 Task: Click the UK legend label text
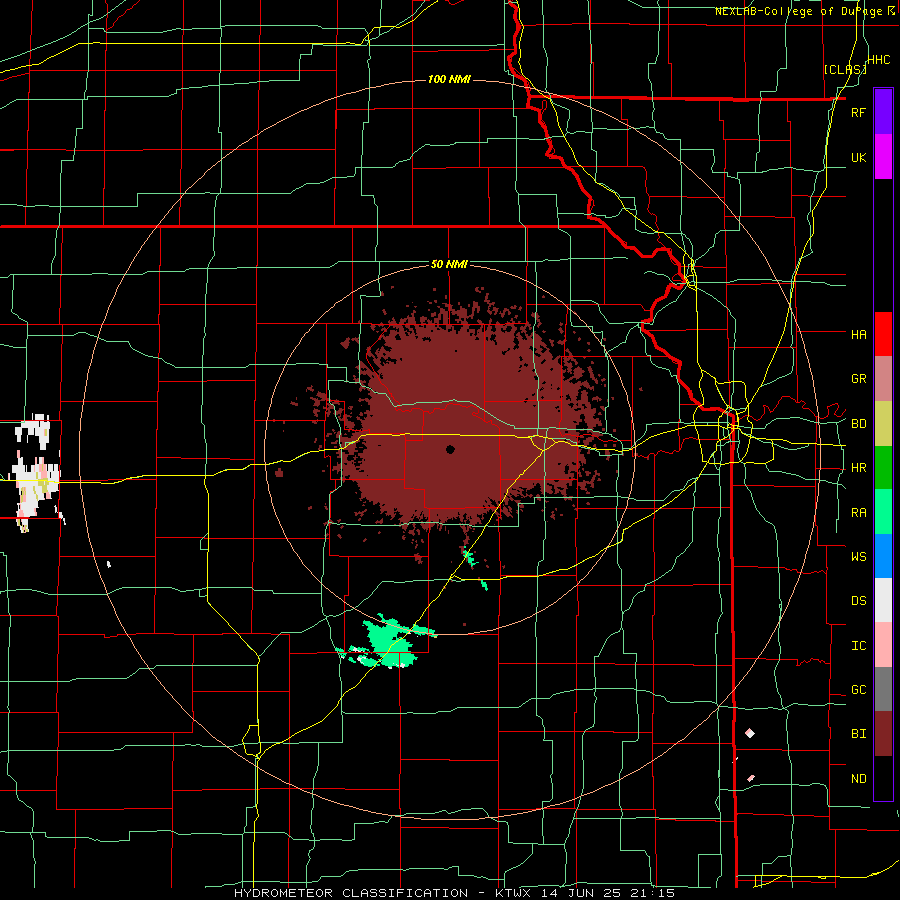coord(858,157)
